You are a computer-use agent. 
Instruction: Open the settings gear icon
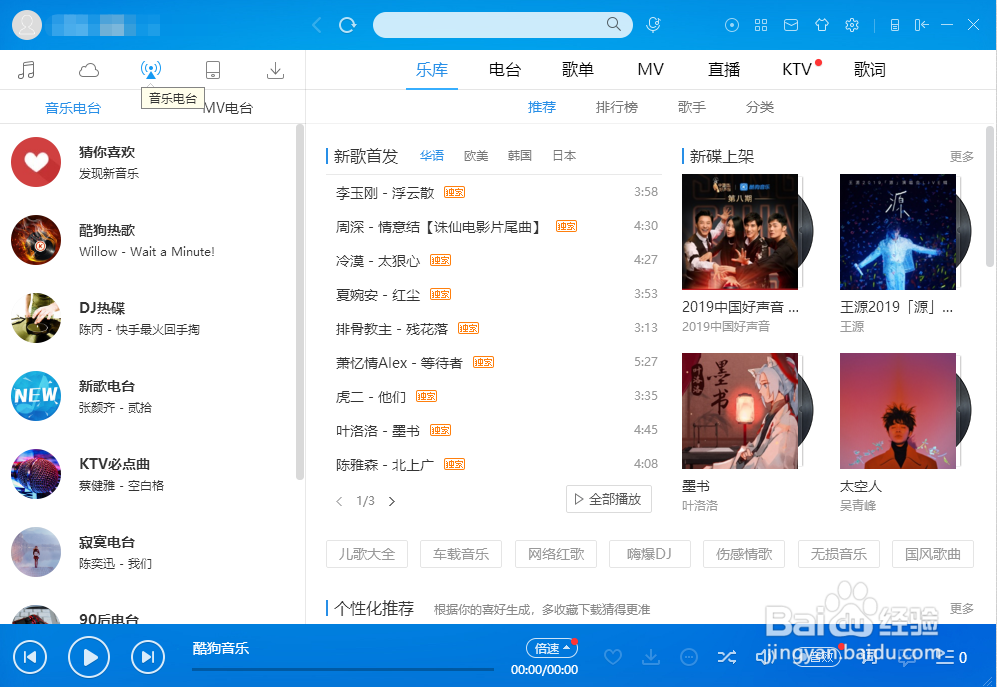point(852,25)
